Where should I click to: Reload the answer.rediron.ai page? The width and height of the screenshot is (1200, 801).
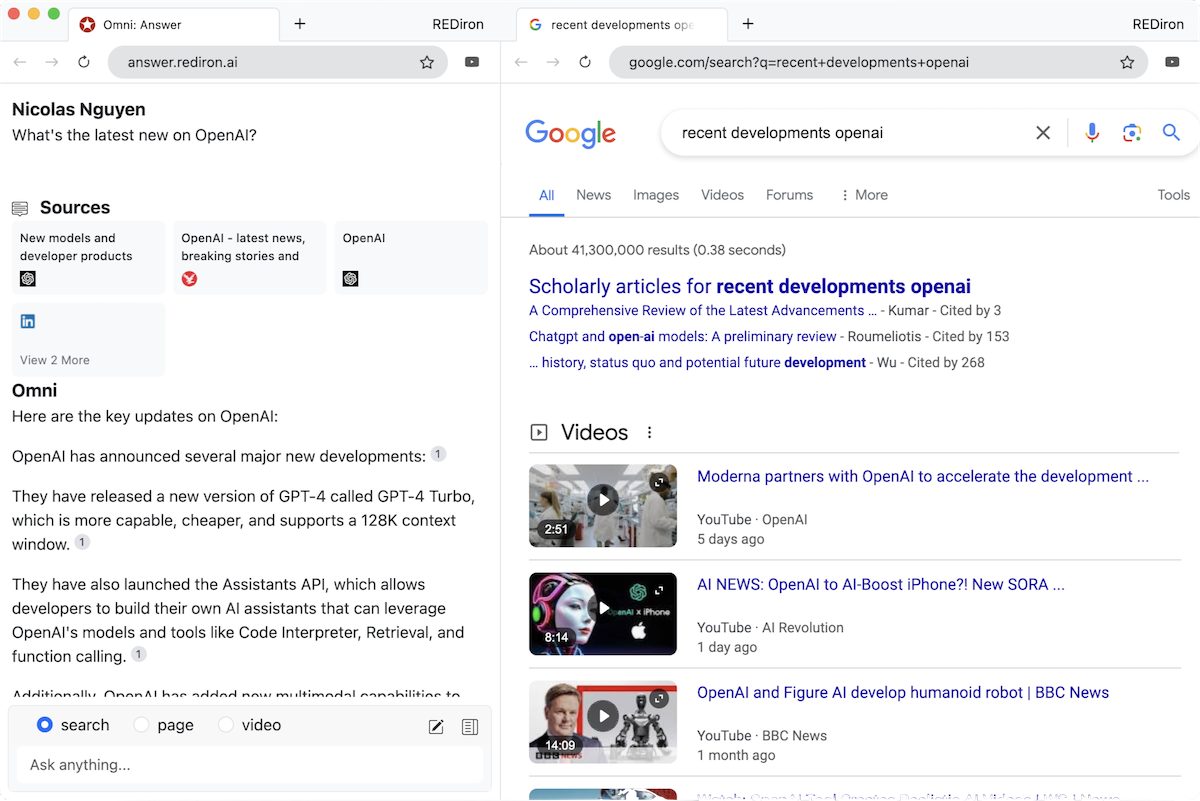84,62
